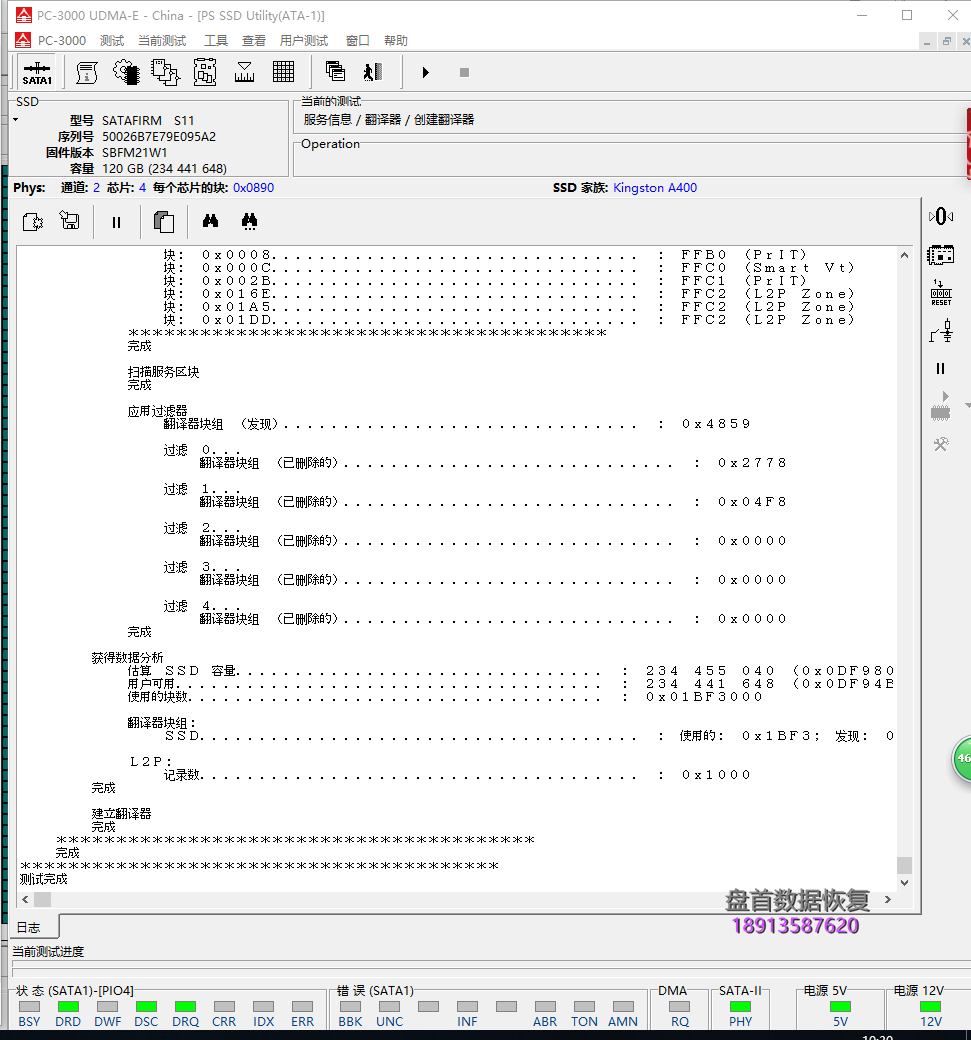This screenshot has width=971, height=1040.
Task: Click the grid table icon in main toolbar
Action: click(x=283, y=72)
